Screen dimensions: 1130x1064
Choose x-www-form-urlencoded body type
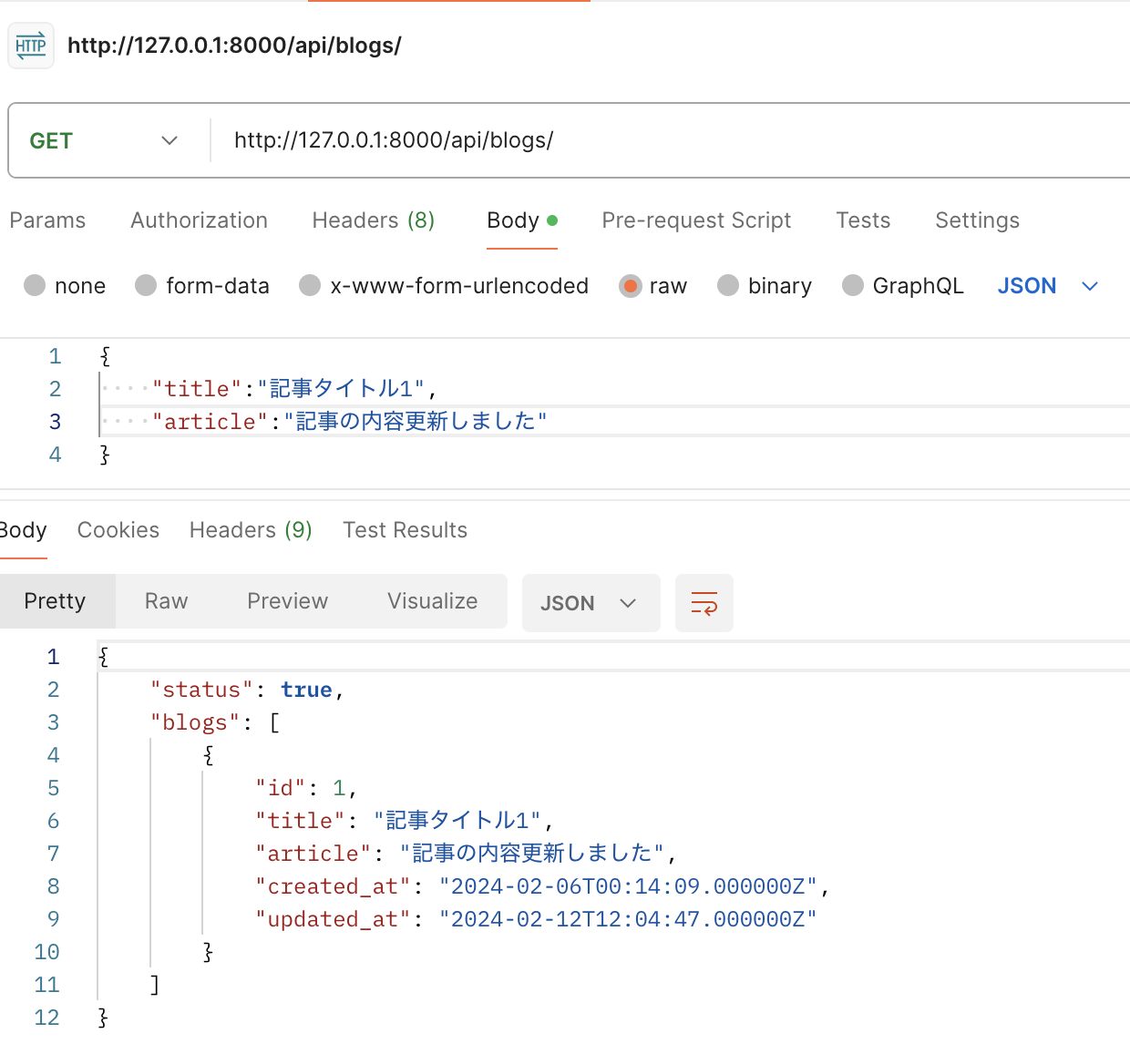[x=310, y=286]
